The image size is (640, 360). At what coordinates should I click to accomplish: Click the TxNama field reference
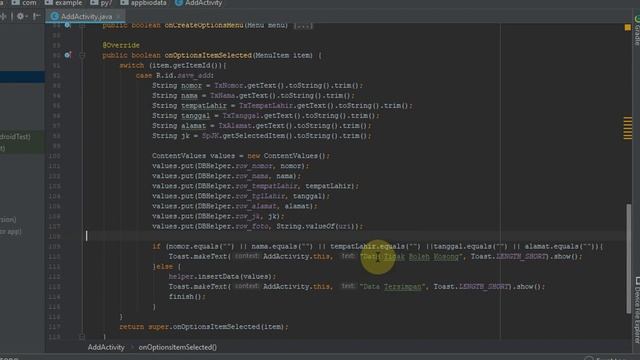click(x=222, y=96)
